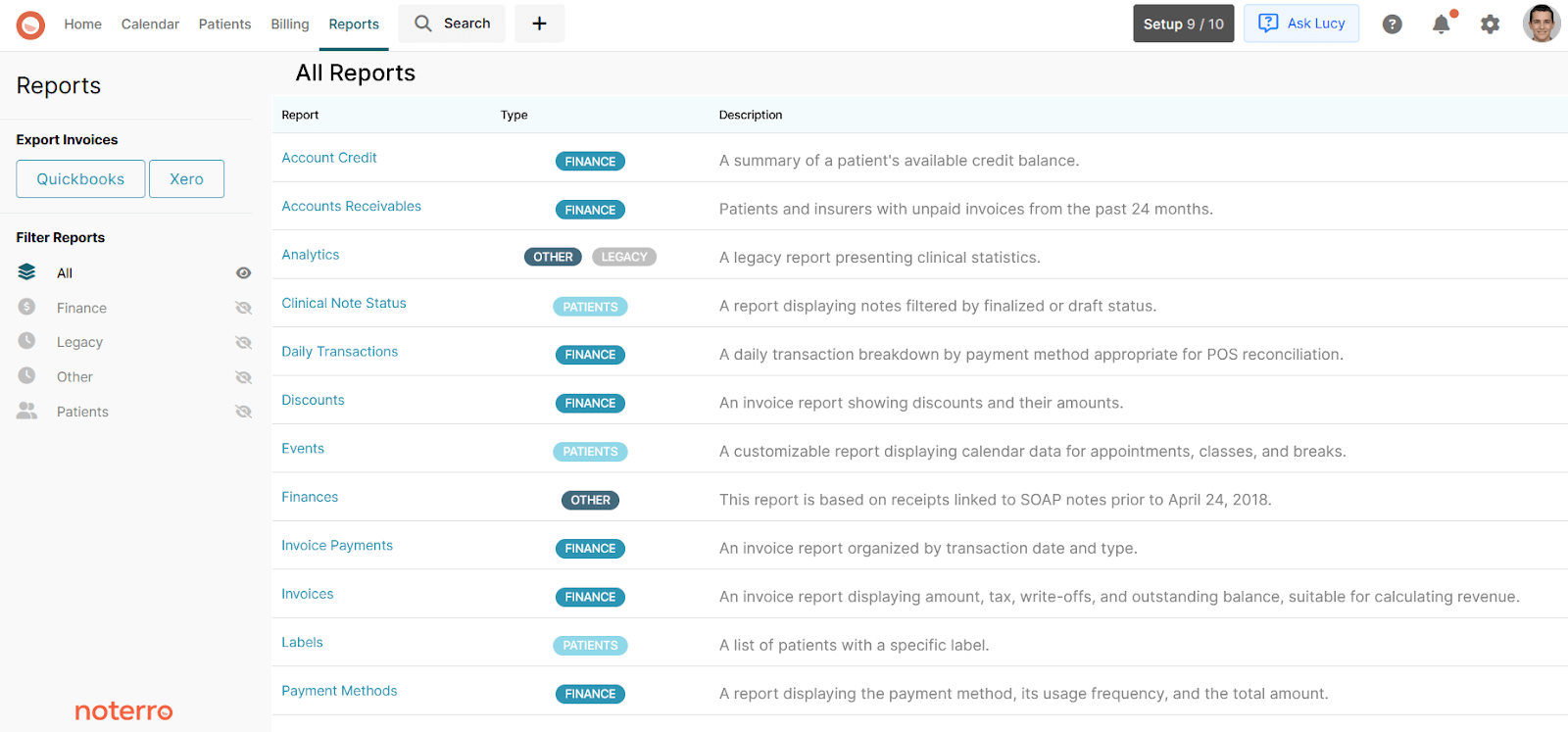The image size is (1568, 732).
Task: Click the clock icon beside Other filter
Action: (x=26, y=376)
